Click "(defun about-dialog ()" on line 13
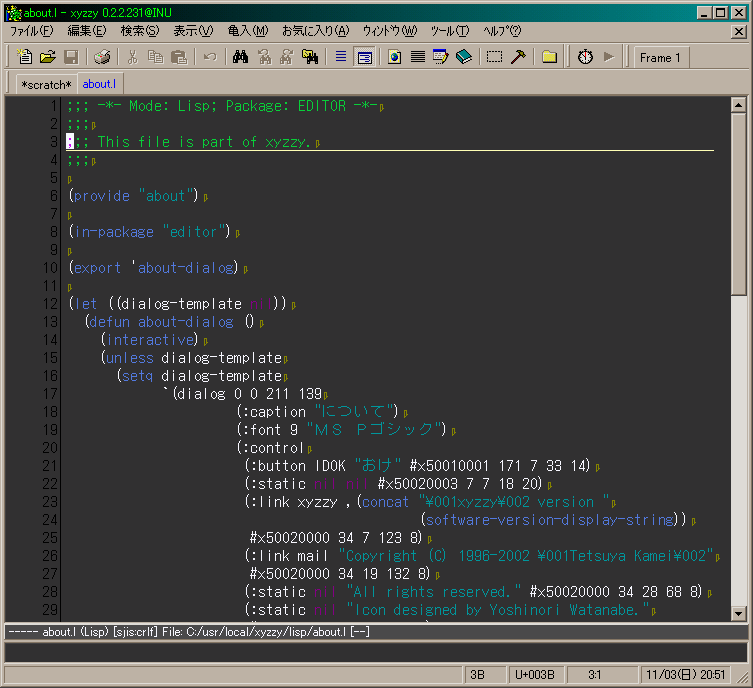 point(169,322)
